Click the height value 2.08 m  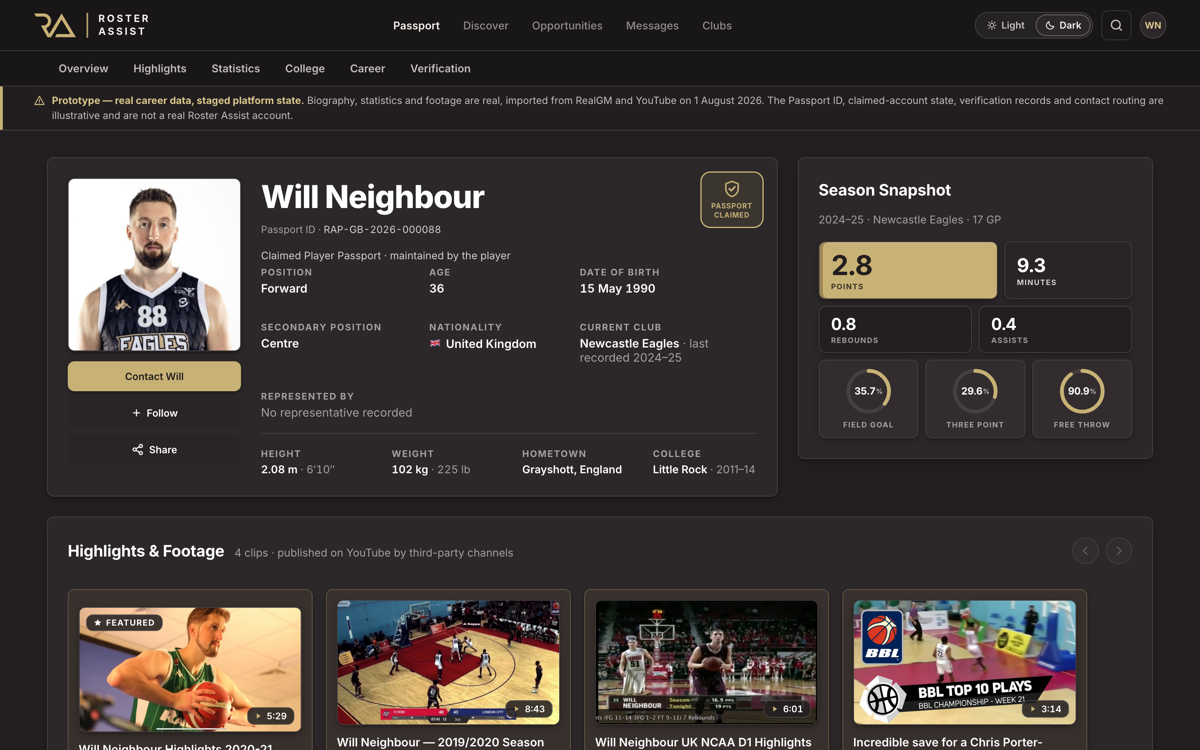(279, 469)
